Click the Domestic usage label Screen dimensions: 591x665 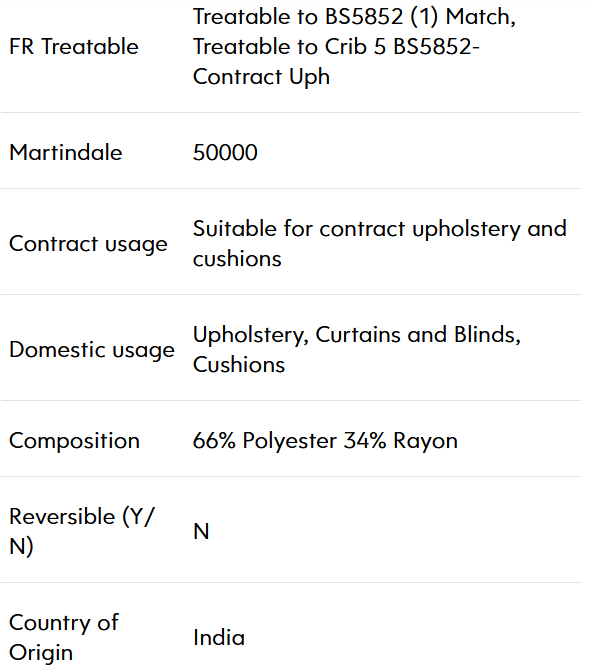[x=92, y=350]
